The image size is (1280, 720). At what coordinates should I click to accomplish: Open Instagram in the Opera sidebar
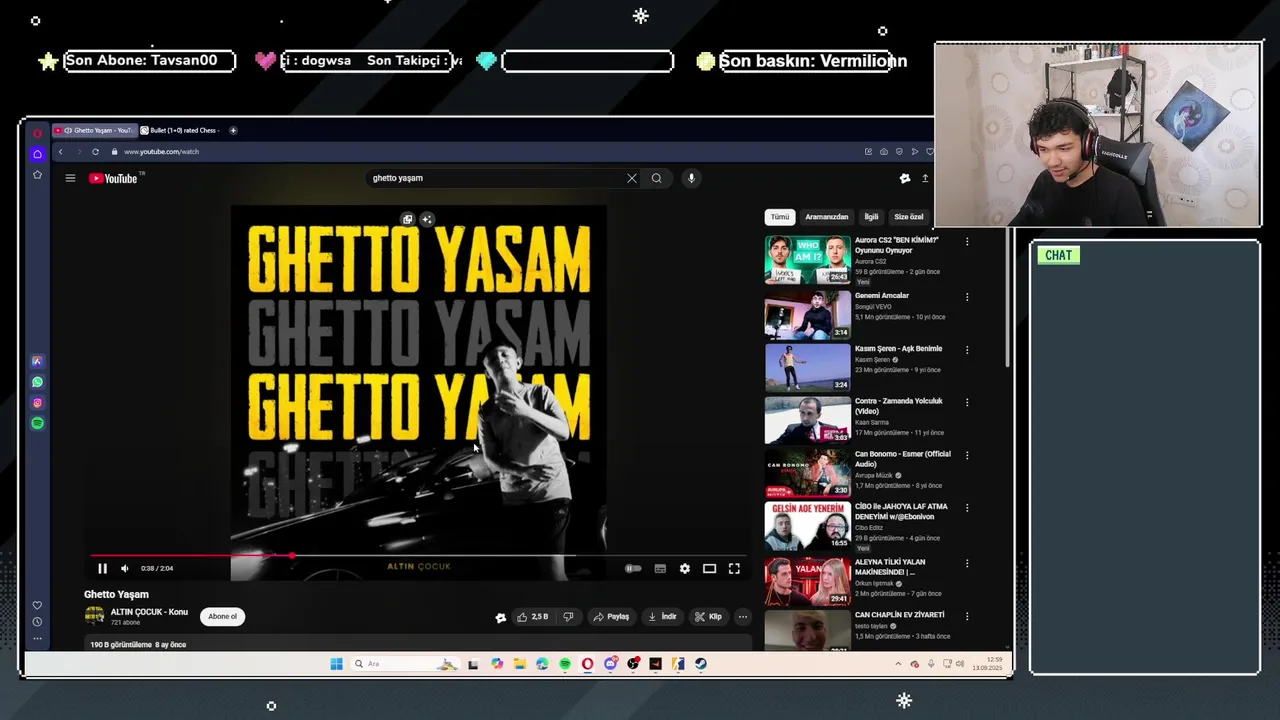click(x=37, y=403)
